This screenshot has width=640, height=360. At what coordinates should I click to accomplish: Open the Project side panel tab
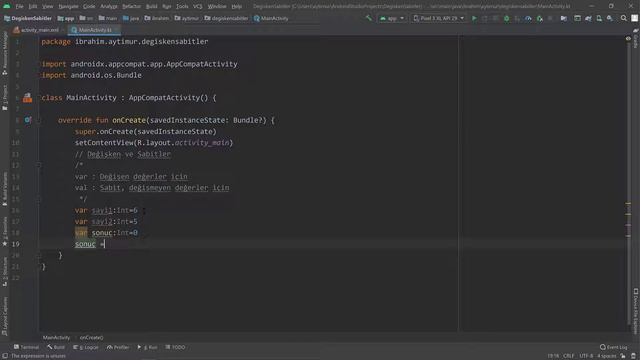pos(4,97)
